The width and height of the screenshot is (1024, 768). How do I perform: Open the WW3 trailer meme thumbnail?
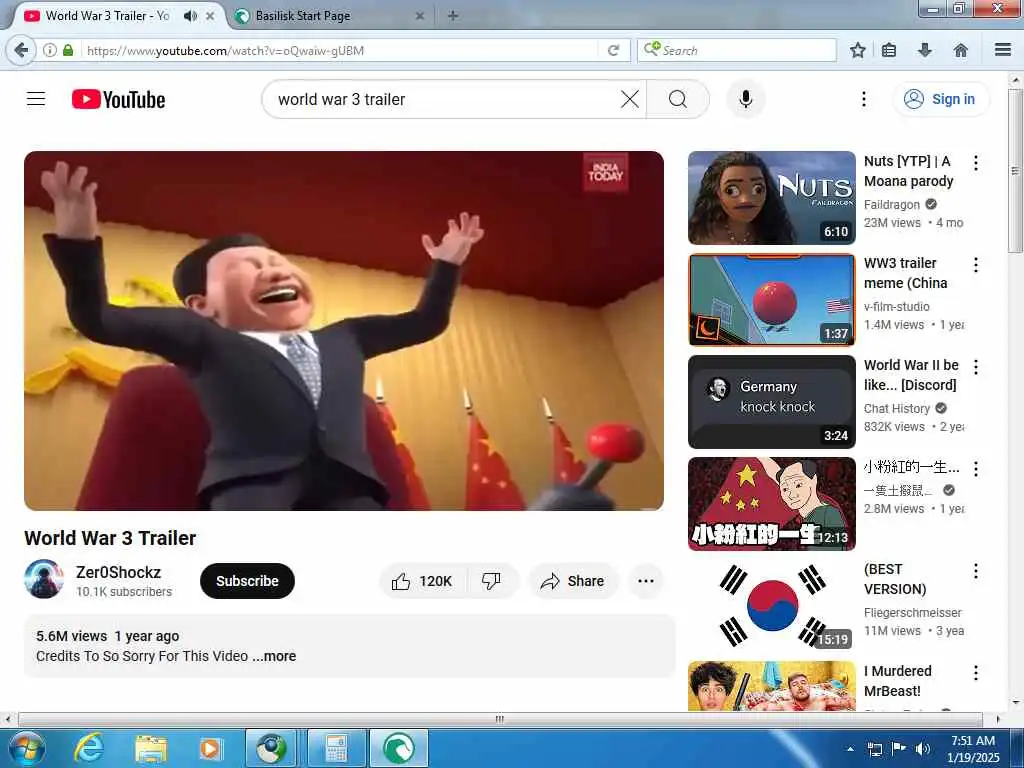[772, 300]
